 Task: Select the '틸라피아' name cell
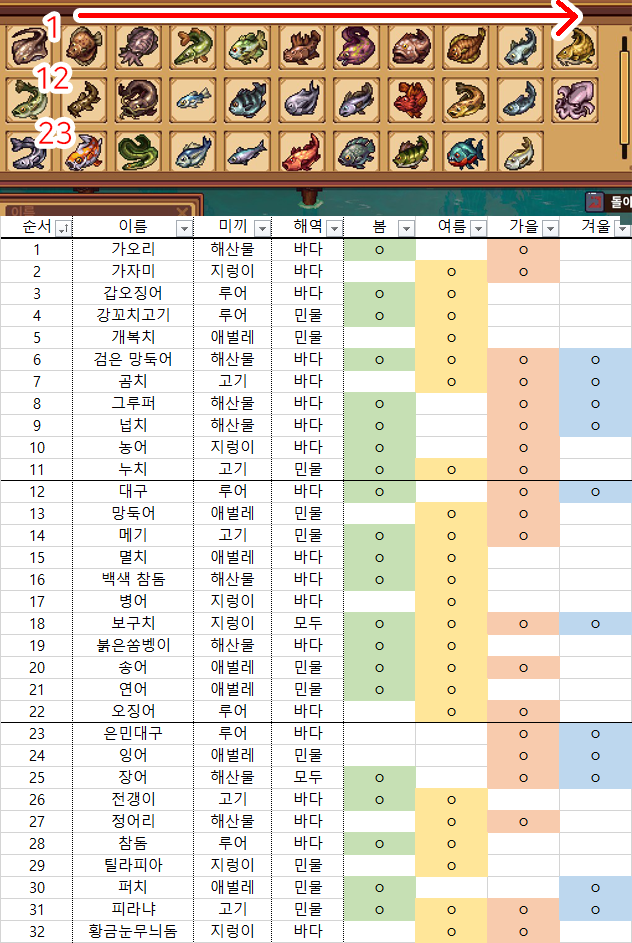133,865
